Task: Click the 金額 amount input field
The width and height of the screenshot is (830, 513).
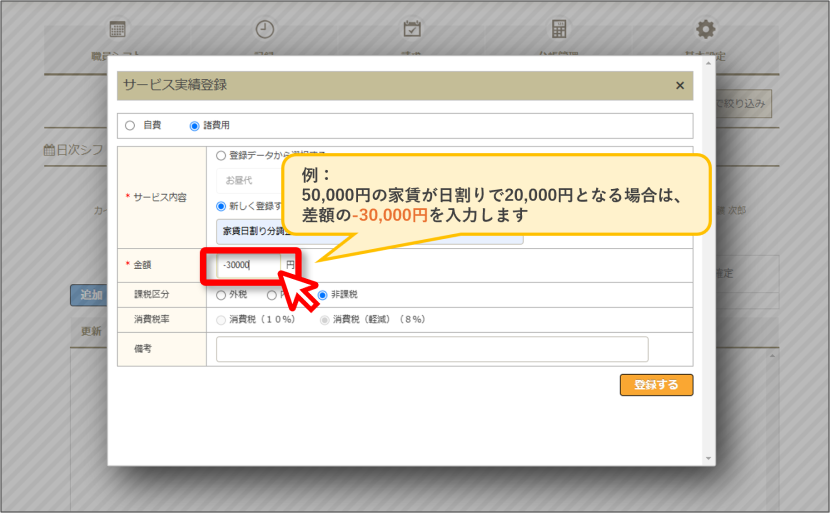Action: point(249,265)
